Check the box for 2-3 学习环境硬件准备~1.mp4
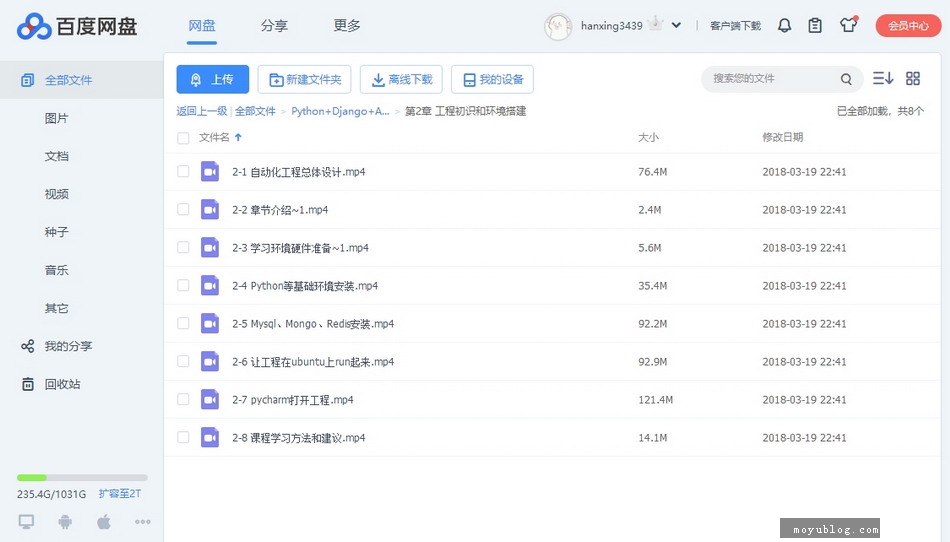The width and height of the screenshot is (950, 542). (x=183, y=248)
